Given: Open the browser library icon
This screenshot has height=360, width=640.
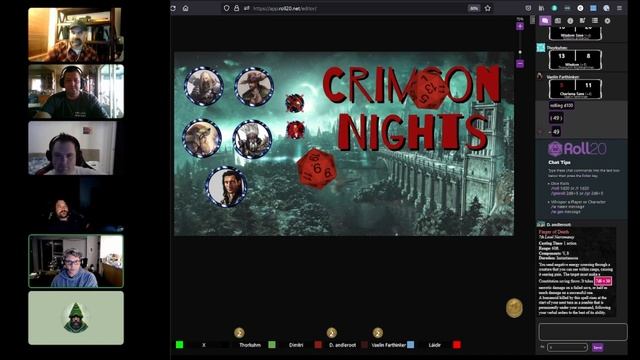Looking at the screenshot, I should [x=541, y=8].
